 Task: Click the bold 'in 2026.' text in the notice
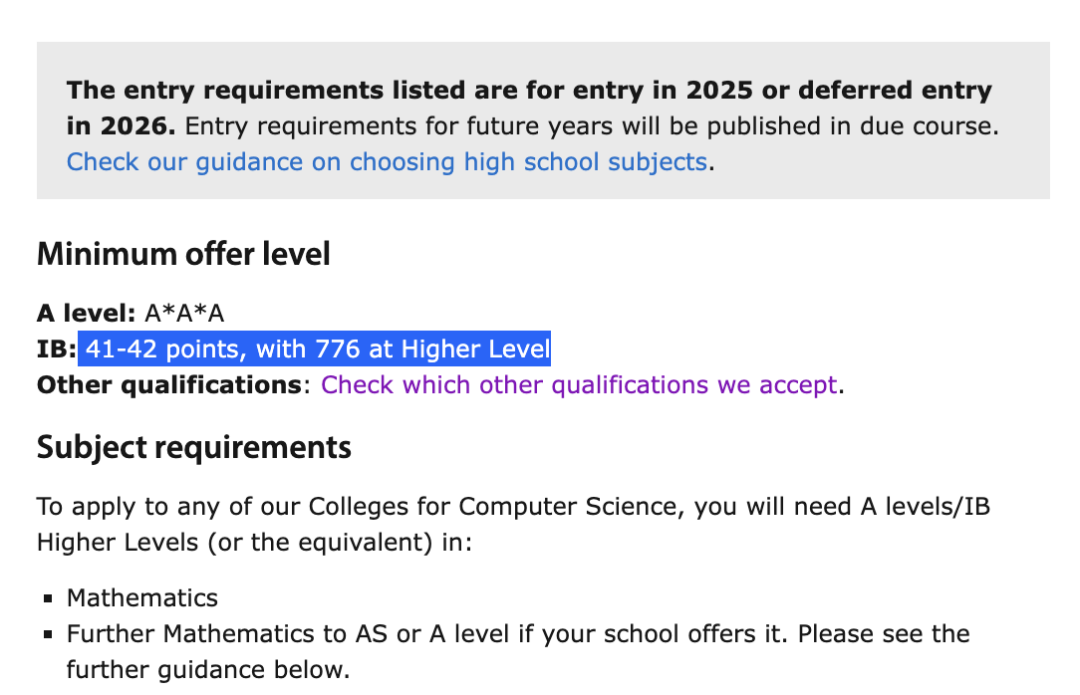[121, 126]
